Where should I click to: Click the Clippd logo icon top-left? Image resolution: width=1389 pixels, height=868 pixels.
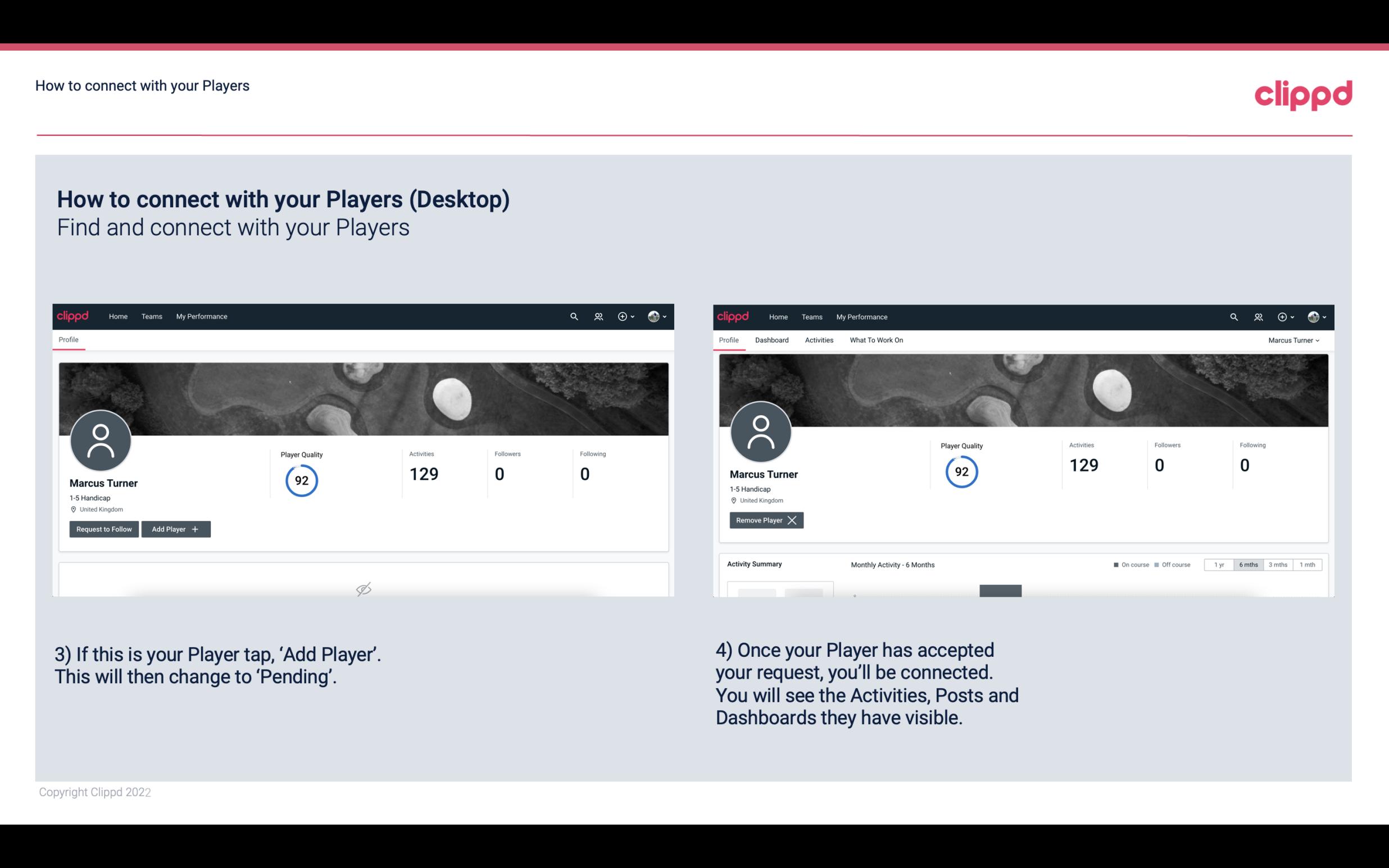tap(73, 316)
